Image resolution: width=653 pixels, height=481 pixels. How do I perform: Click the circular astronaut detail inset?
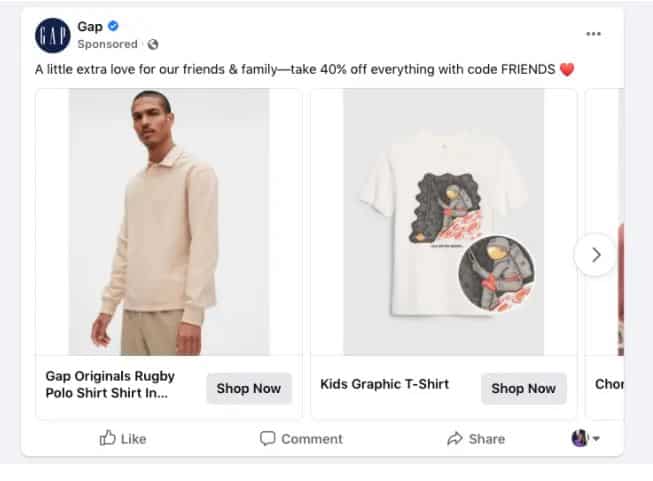(497, 274)
